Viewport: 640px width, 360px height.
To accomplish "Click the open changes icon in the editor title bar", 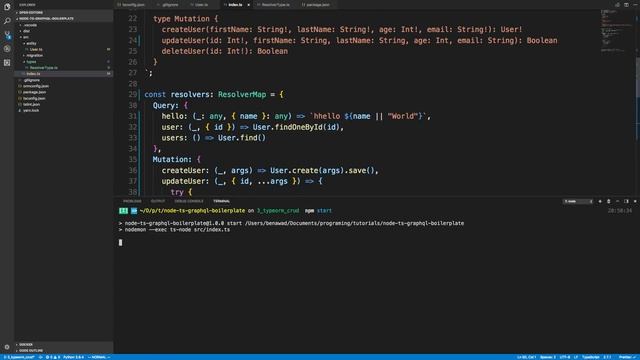I will [617, 5].
